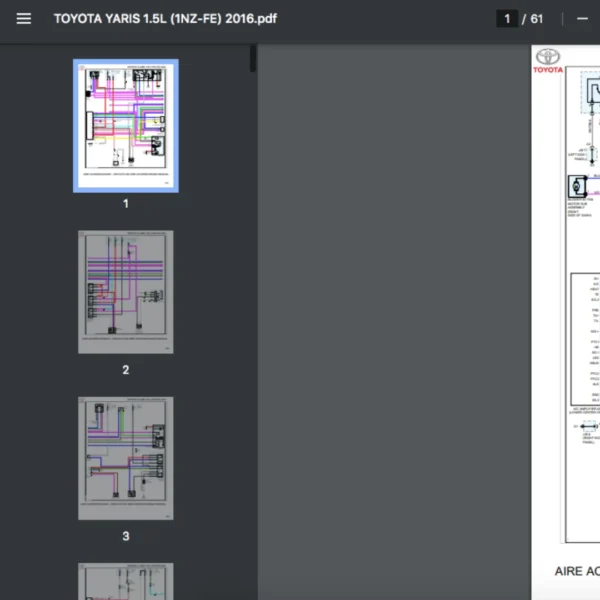
Task: Click the thumbnail sidebar scrollbar handle
Action: (253, 58)
